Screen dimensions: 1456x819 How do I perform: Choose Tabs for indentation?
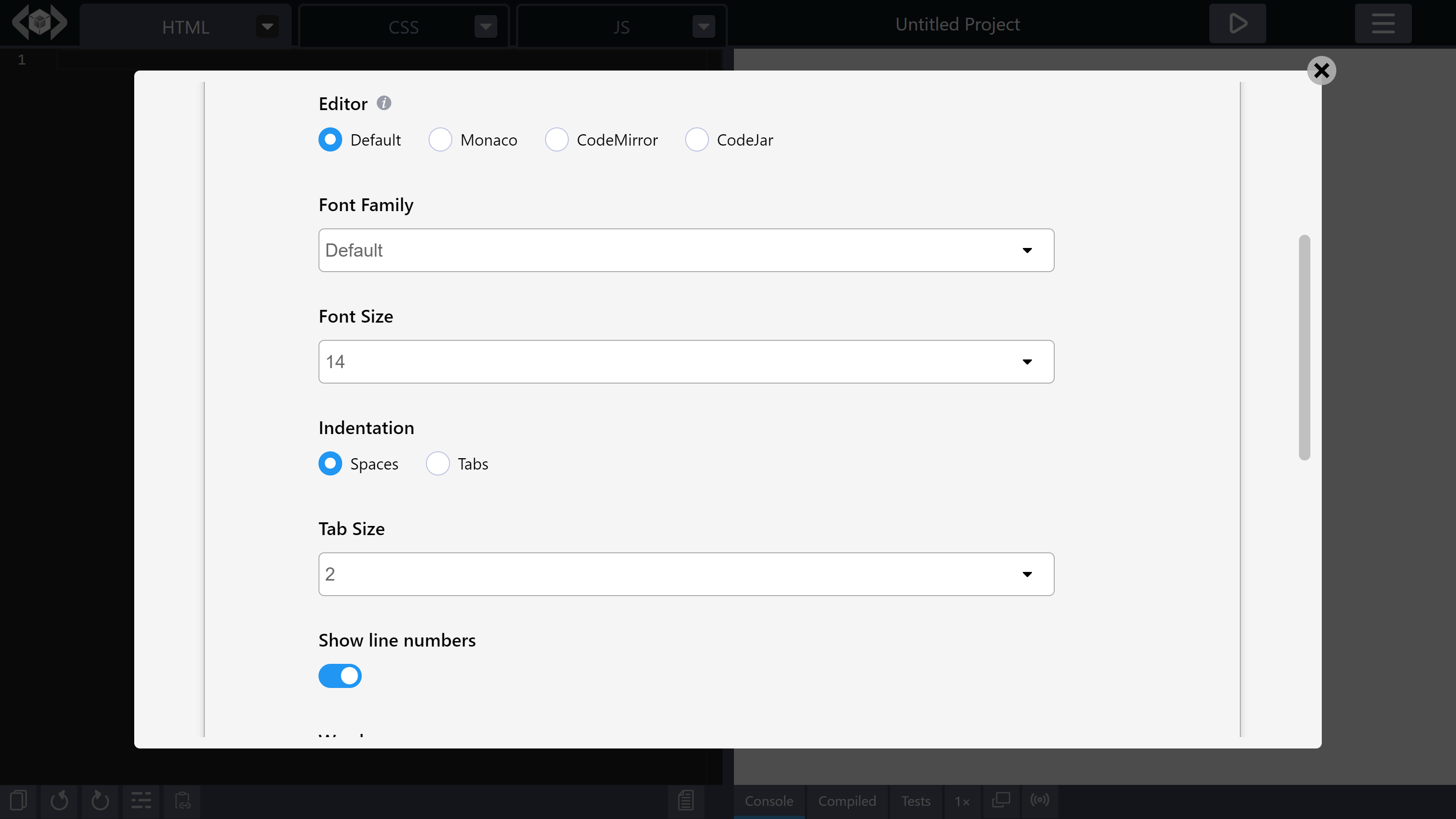[437, 464]
